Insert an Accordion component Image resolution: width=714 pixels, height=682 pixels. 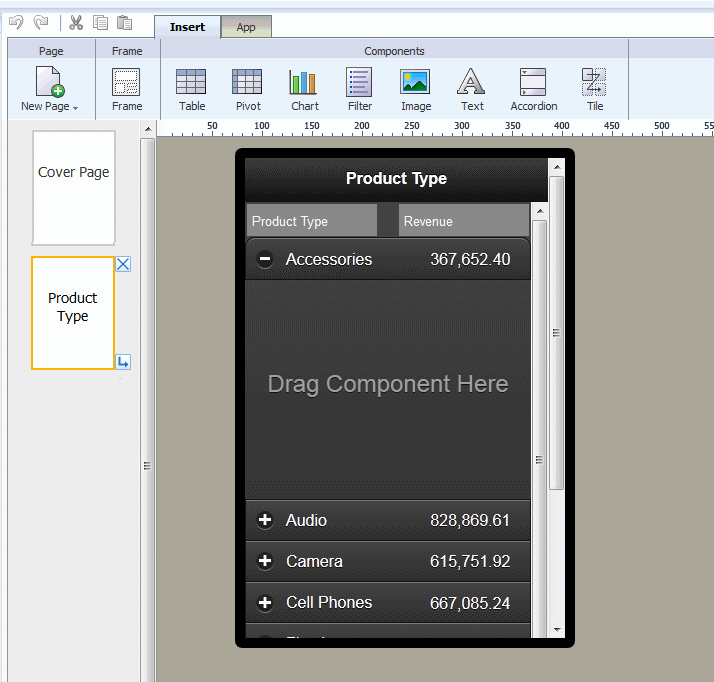(533, 89)
